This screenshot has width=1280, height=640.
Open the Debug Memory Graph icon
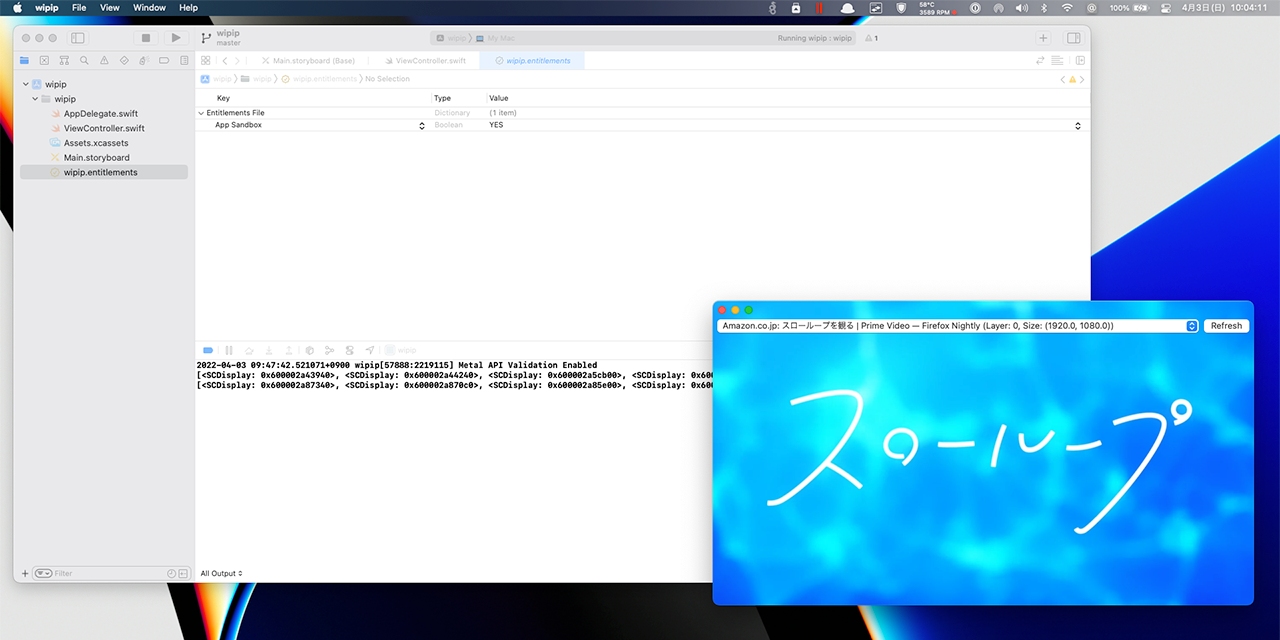click(x=329, y=350)
